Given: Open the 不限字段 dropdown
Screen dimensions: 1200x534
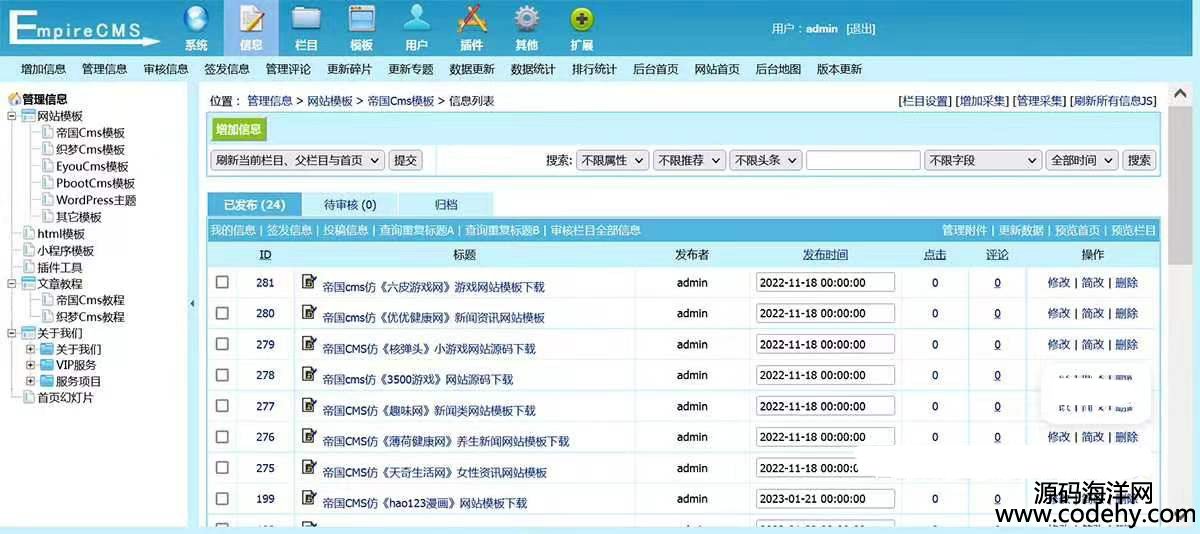Looking at the screenshot, I should point(983,160).
